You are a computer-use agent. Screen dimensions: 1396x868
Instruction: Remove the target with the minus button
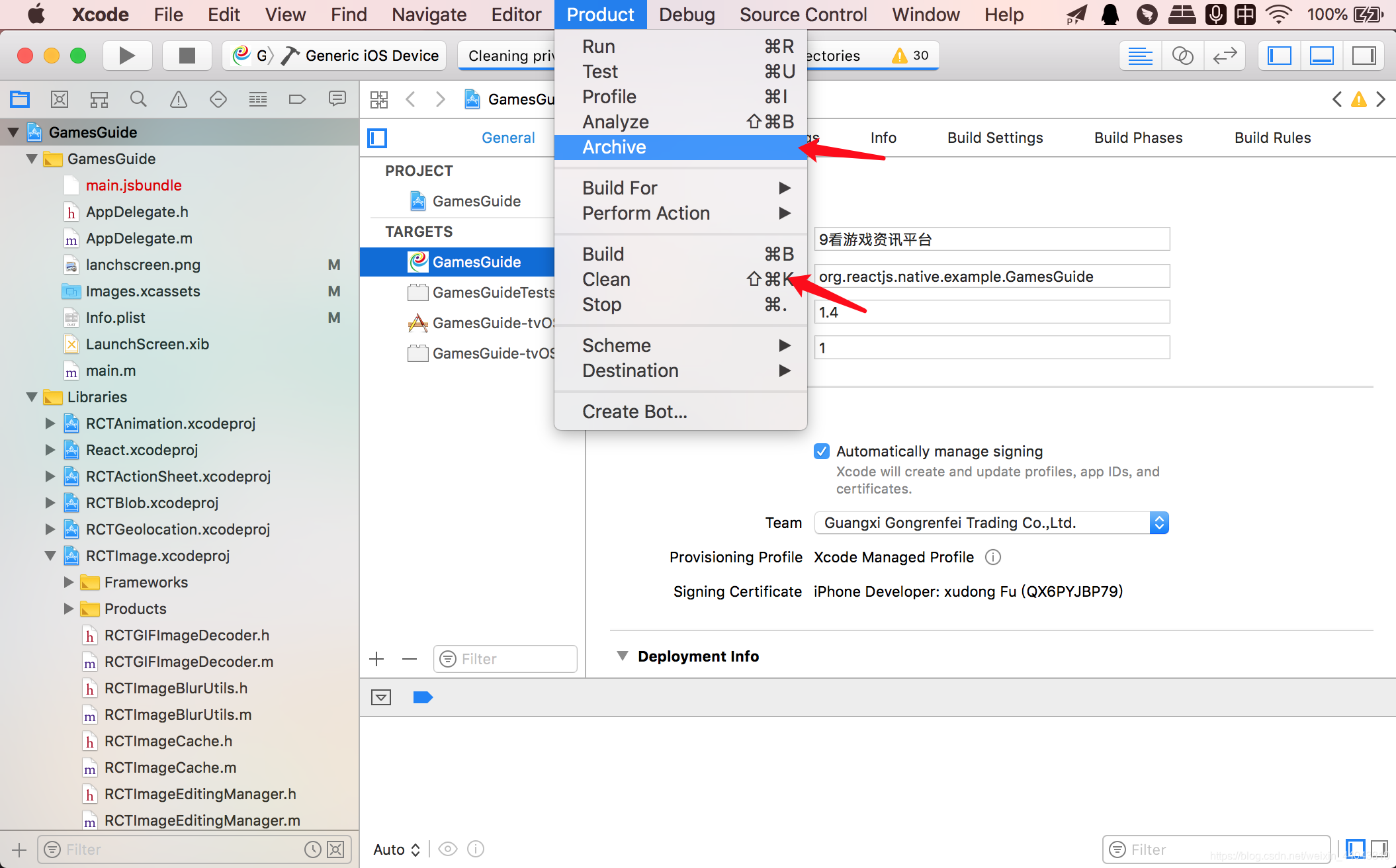tap(410, 659)
